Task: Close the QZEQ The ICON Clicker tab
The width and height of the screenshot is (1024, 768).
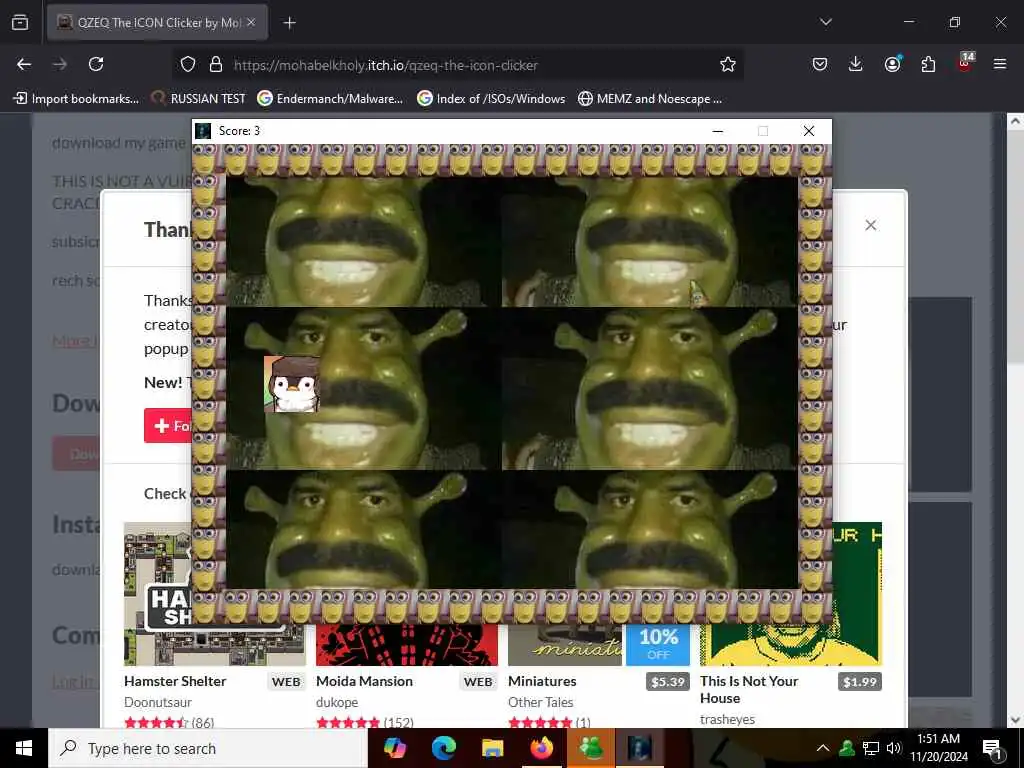Action: [251, 22]
